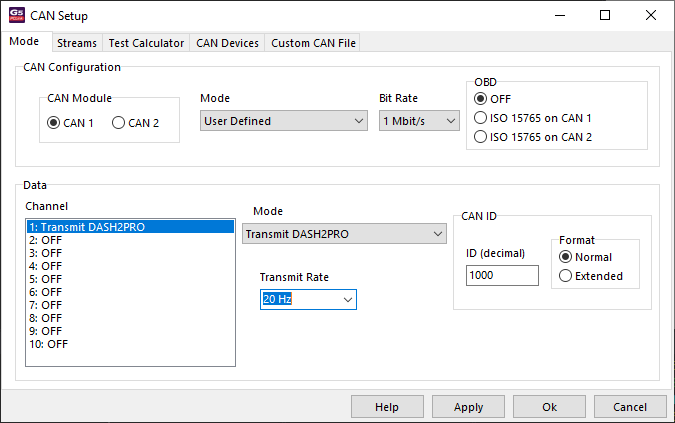Choose Extended CAN ID format
The width and height of the screenshot is (675, 423).
[566, 276]
